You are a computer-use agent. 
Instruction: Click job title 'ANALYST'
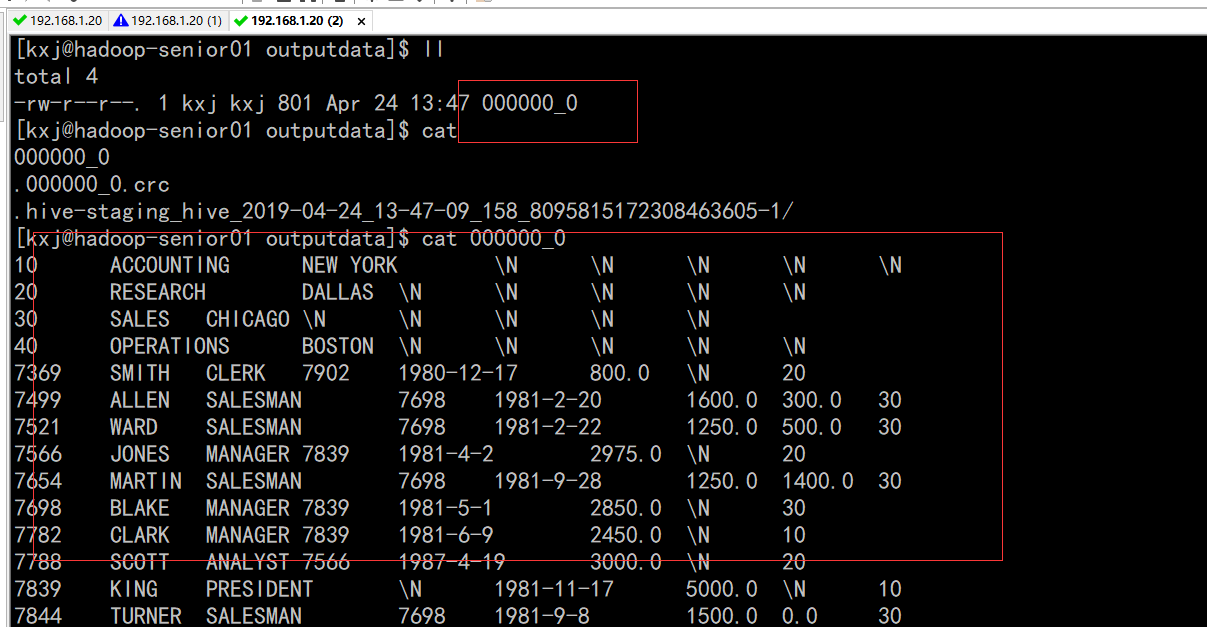coord(248,562)
